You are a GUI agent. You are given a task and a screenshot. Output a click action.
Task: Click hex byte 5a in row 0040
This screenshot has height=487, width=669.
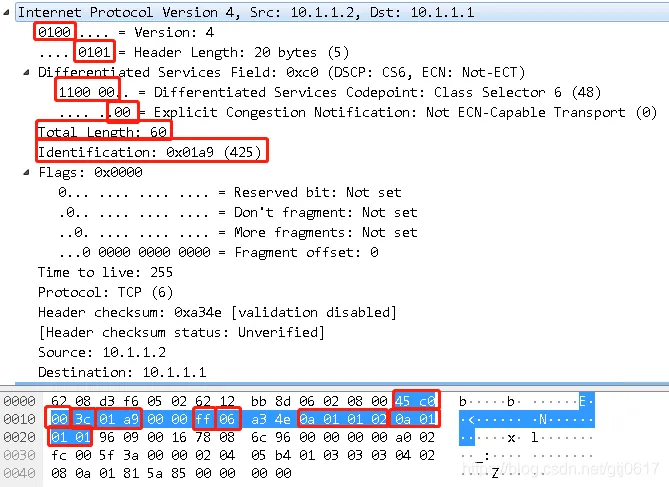click(155, 473)
